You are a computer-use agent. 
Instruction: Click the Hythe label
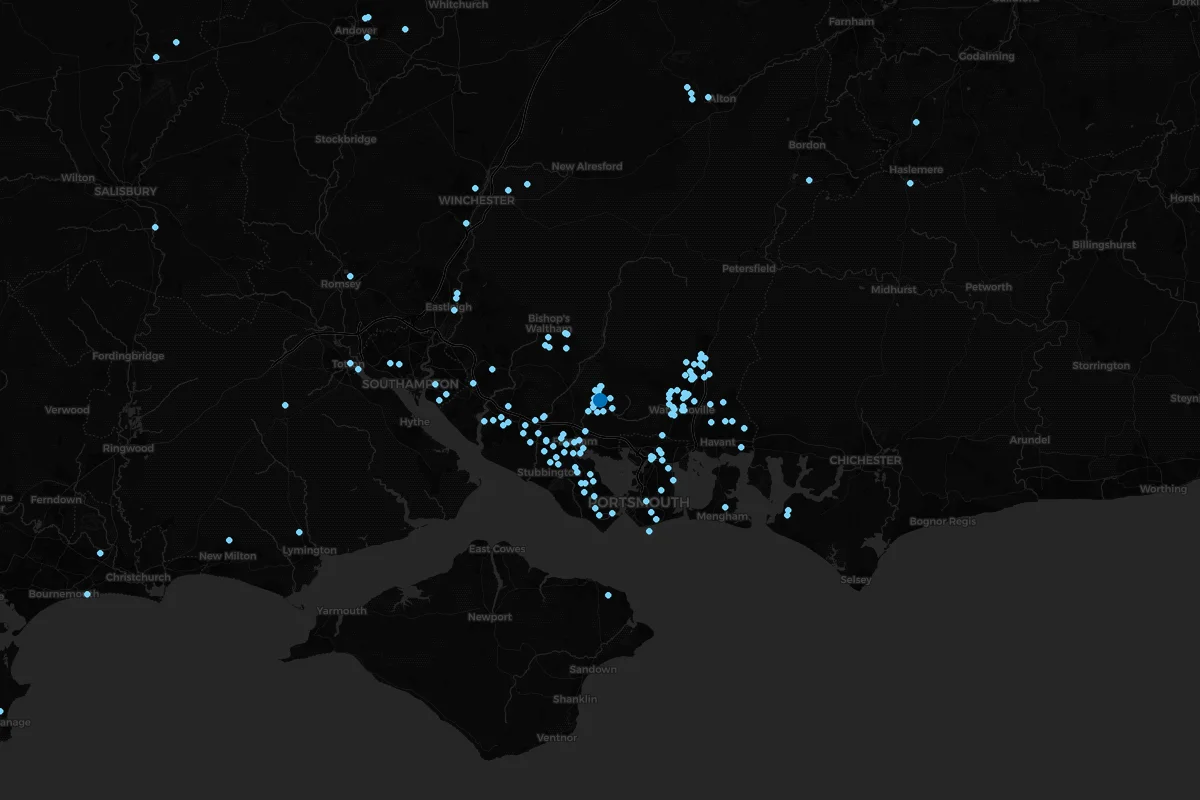414,421
